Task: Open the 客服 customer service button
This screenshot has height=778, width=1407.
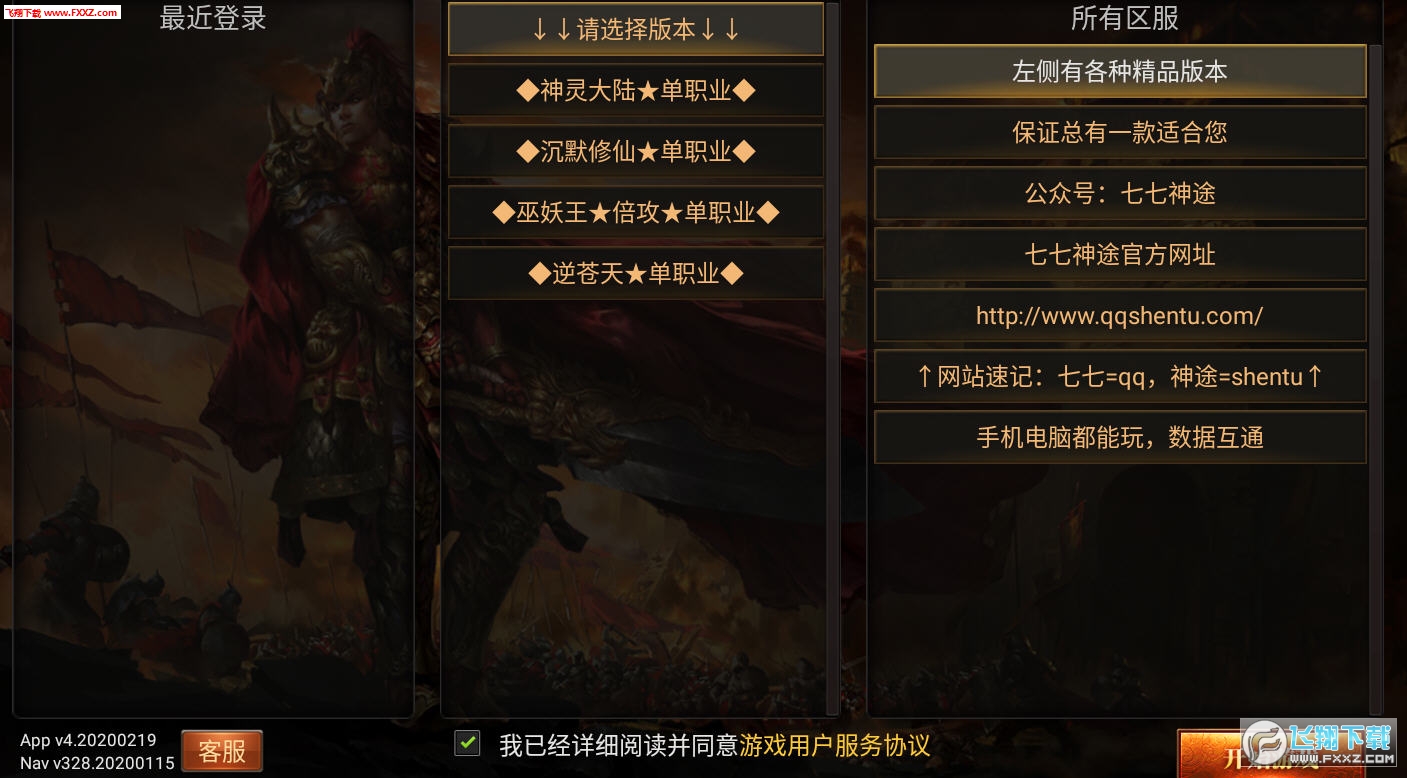Action: tap(222, 751)
